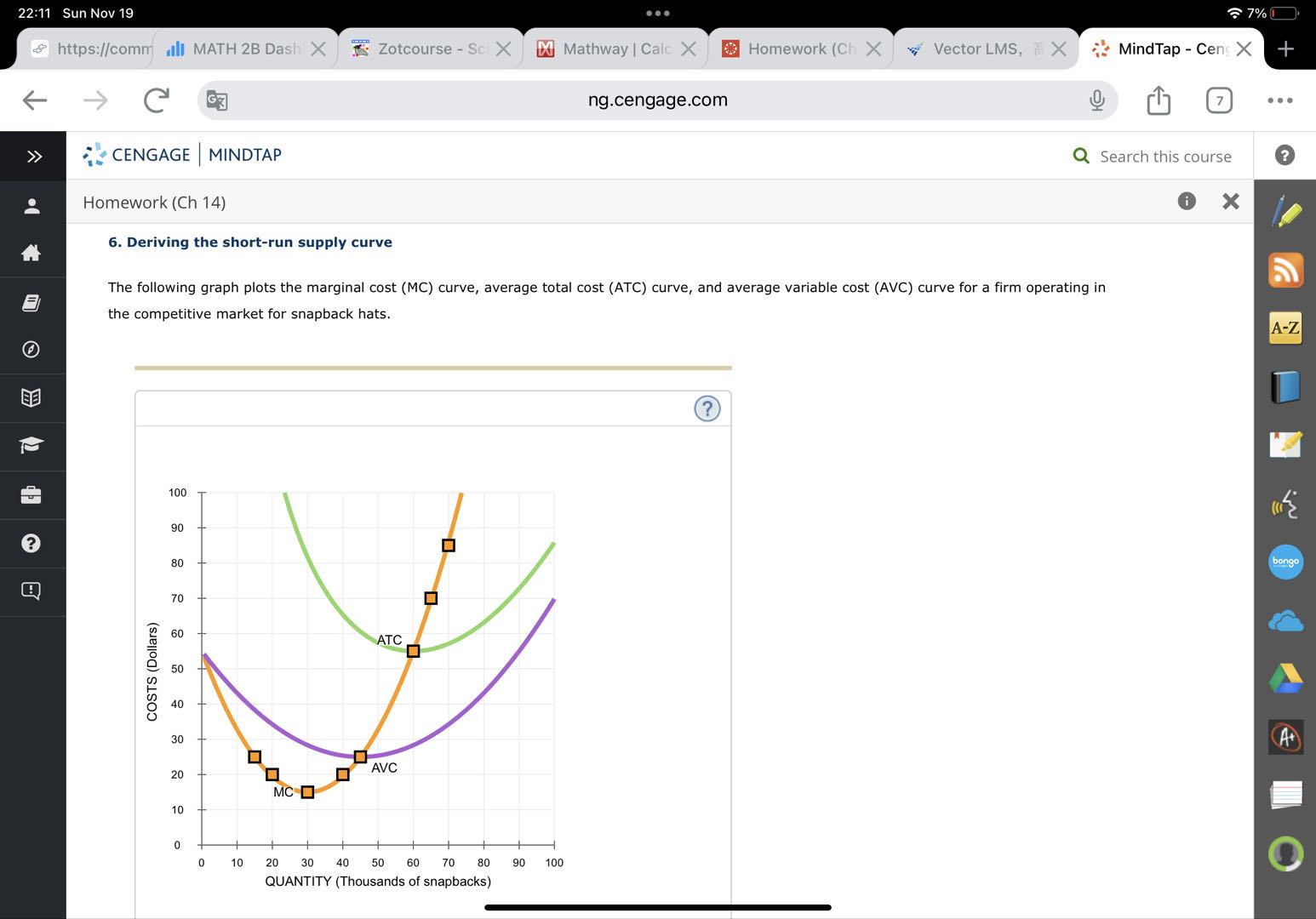Viewport: 1316px width, 919px height.
Task: Add a new tab with the plus button
Action: point(1285,49)
